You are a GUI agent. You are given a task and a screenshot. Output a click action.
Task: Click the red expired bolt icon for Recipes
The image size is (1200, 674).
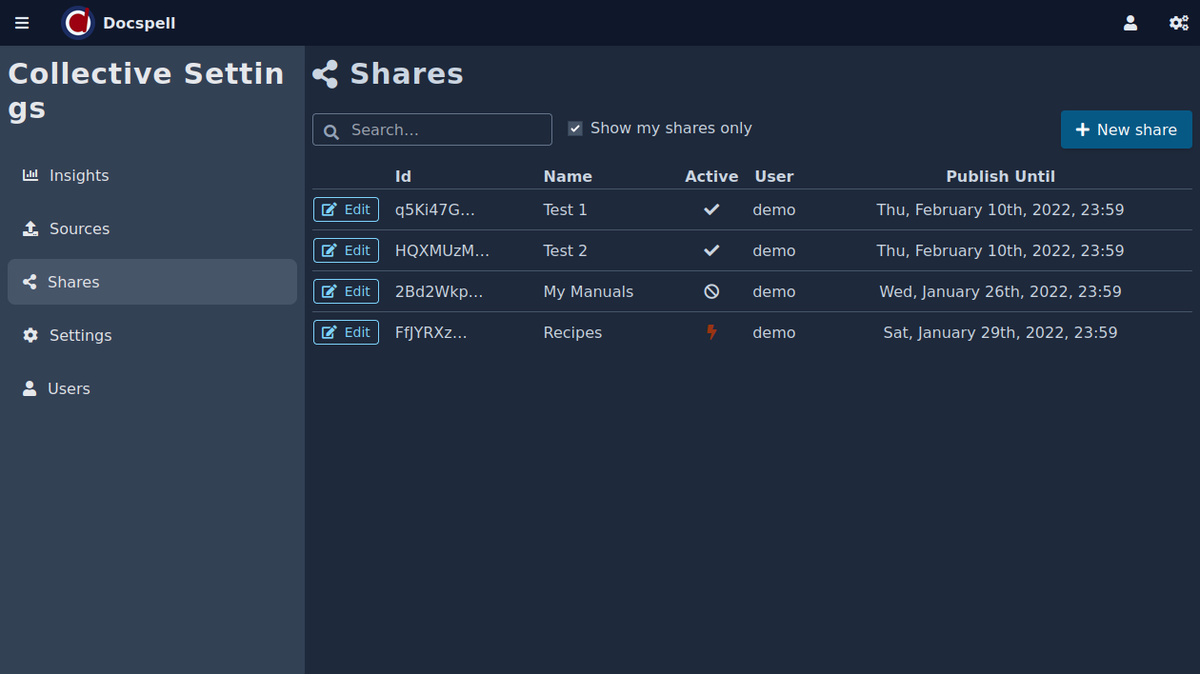[711, 332]
